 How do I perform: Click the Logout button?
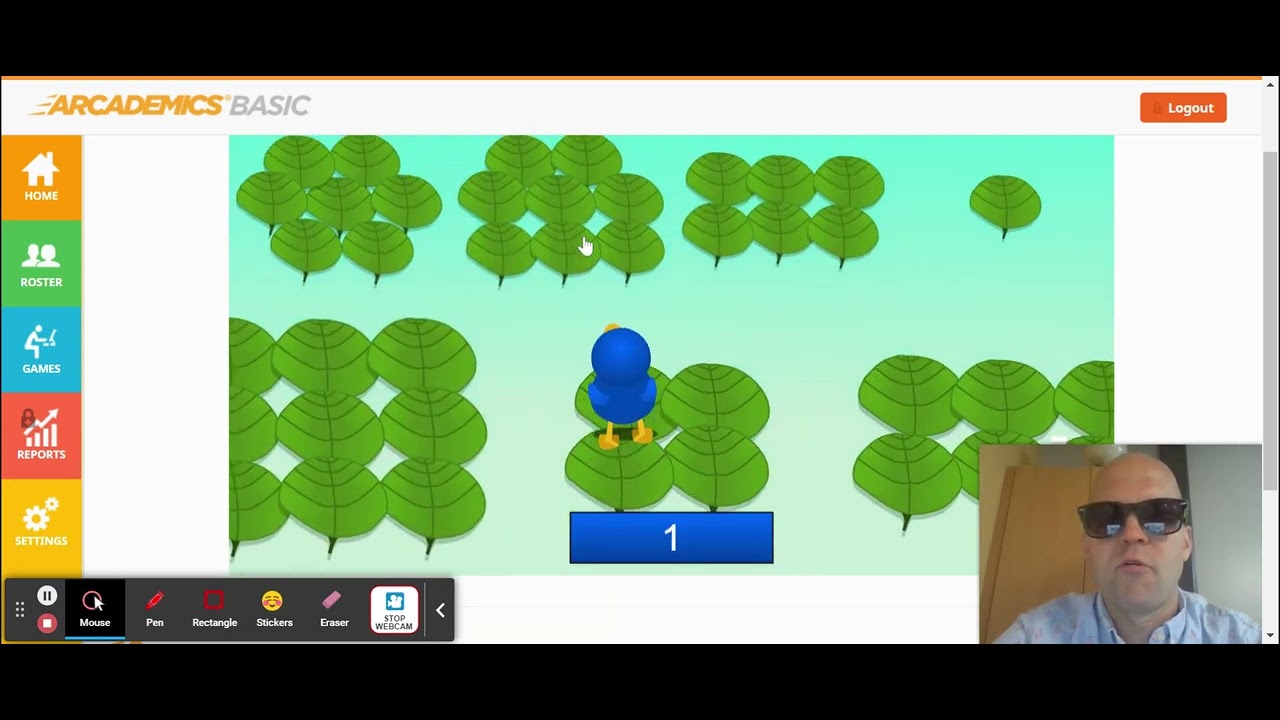[x=1183, y=108]
